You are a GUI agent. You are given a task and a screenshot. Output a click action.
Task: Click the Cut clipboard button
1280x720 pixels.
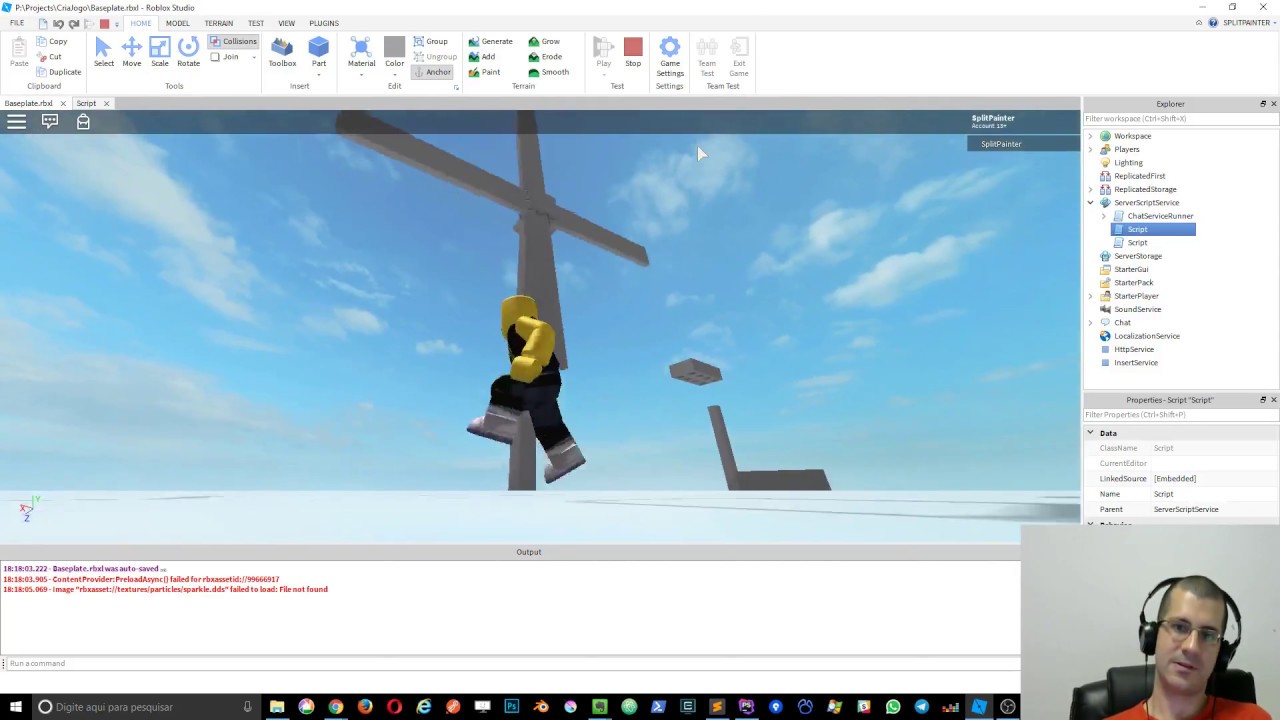pos(49,57)
